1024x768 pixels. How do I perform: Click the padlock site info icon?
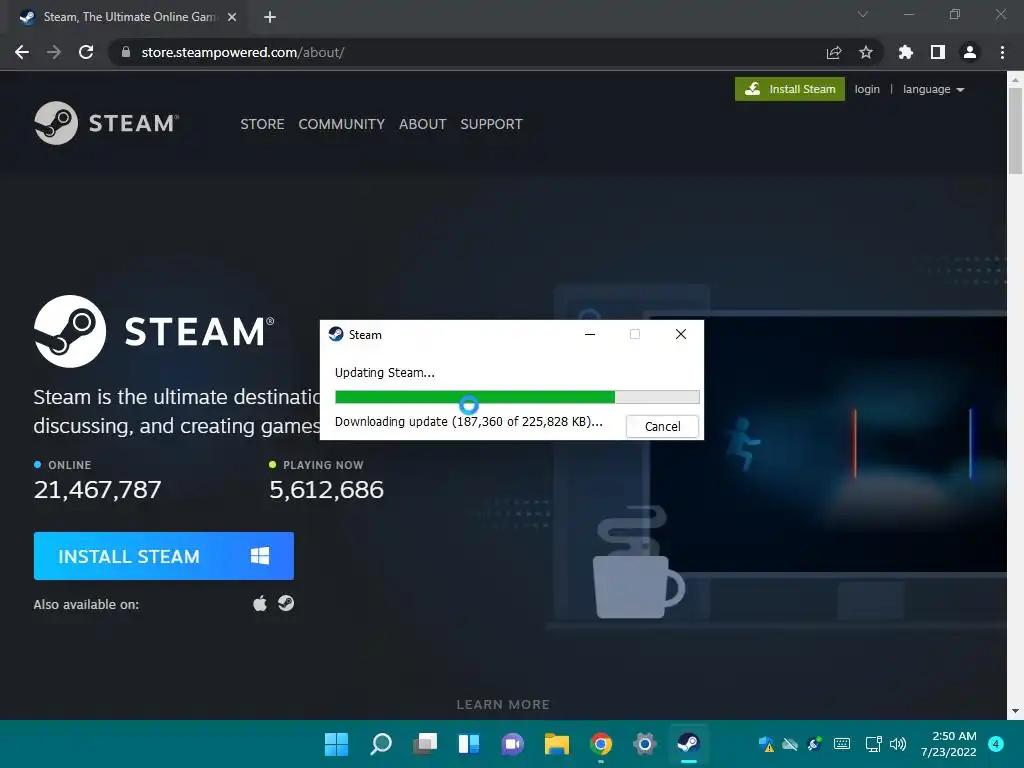tap(126, 52)
